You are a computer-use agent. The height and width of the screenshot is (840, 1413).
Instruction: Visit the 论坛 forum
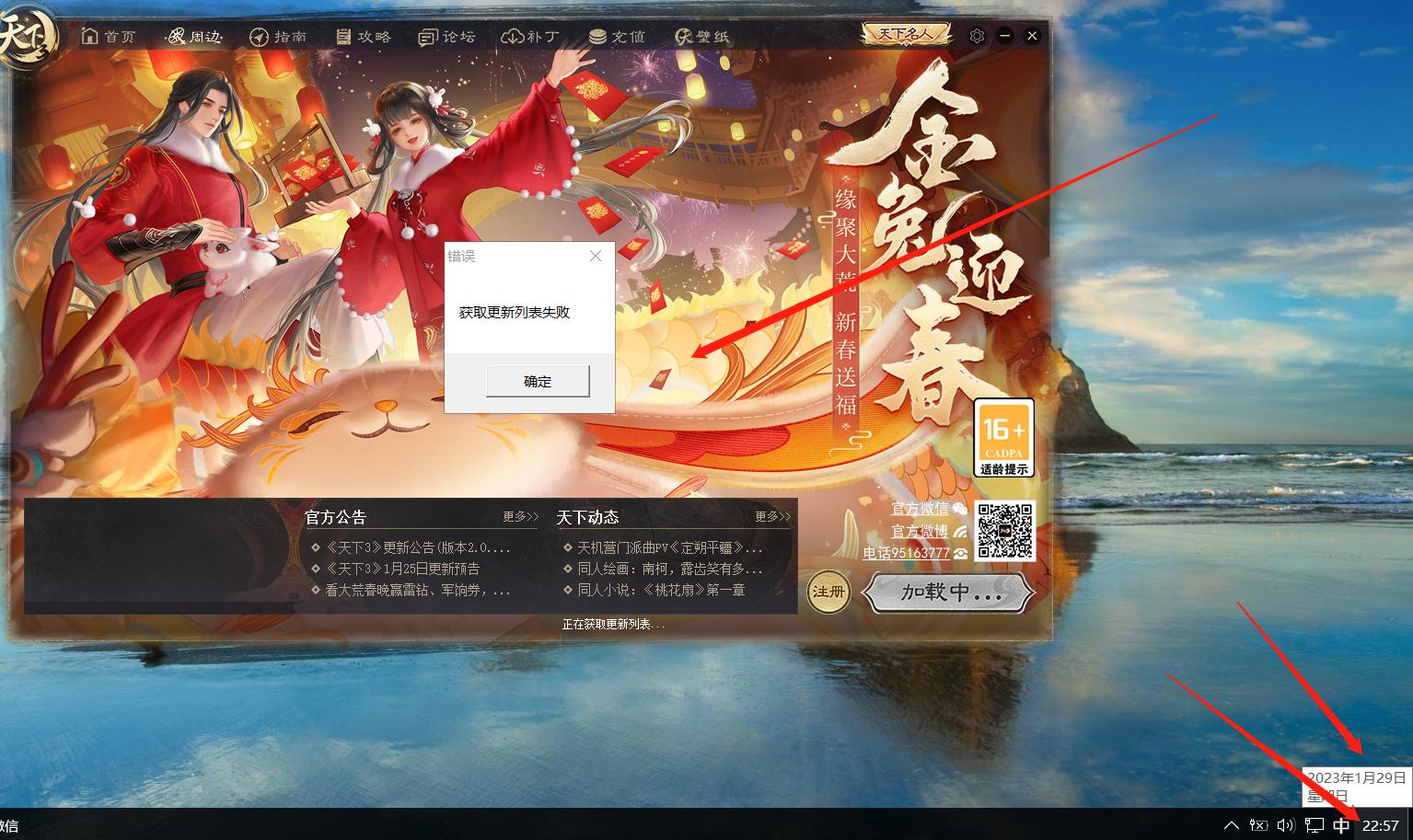(x=447, y=37)
